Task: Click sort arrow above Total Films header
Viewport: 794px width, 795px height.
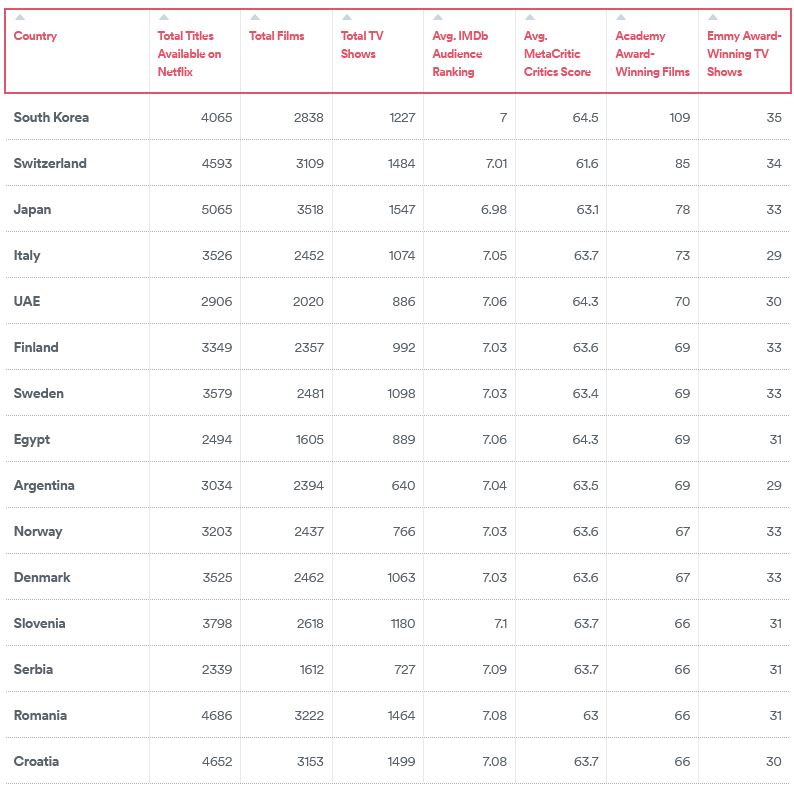Action: (255, 17)
